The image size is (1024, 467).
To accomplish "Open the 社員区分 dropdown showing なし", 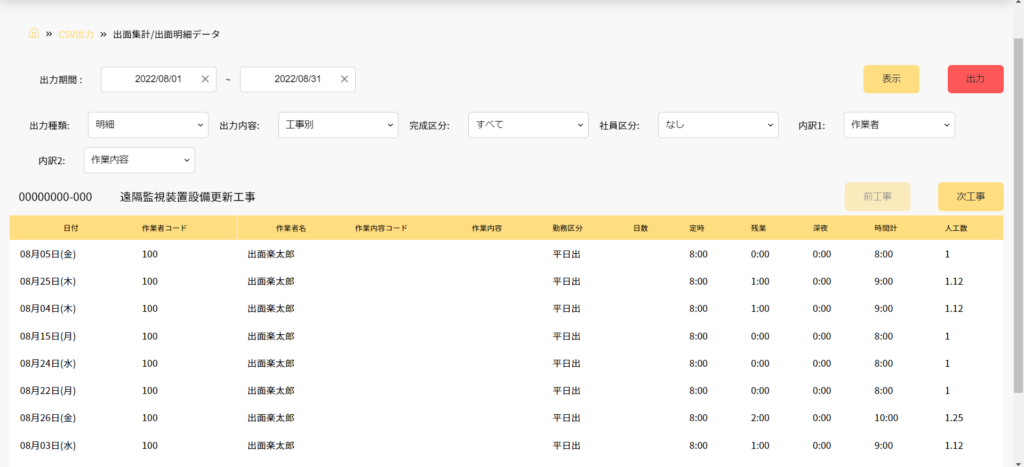I will click(x=718, y=125).
